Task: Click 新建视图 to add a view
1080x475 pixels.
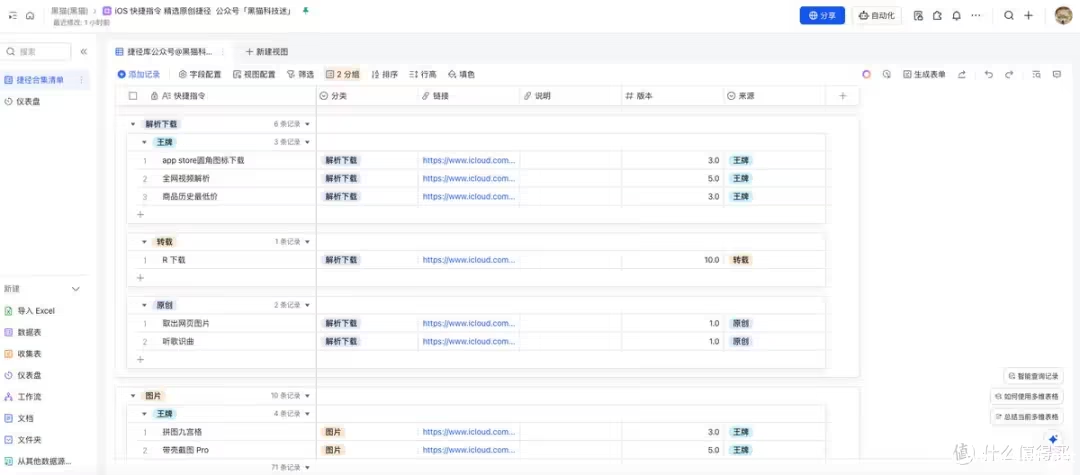Action: pos(267,51)
